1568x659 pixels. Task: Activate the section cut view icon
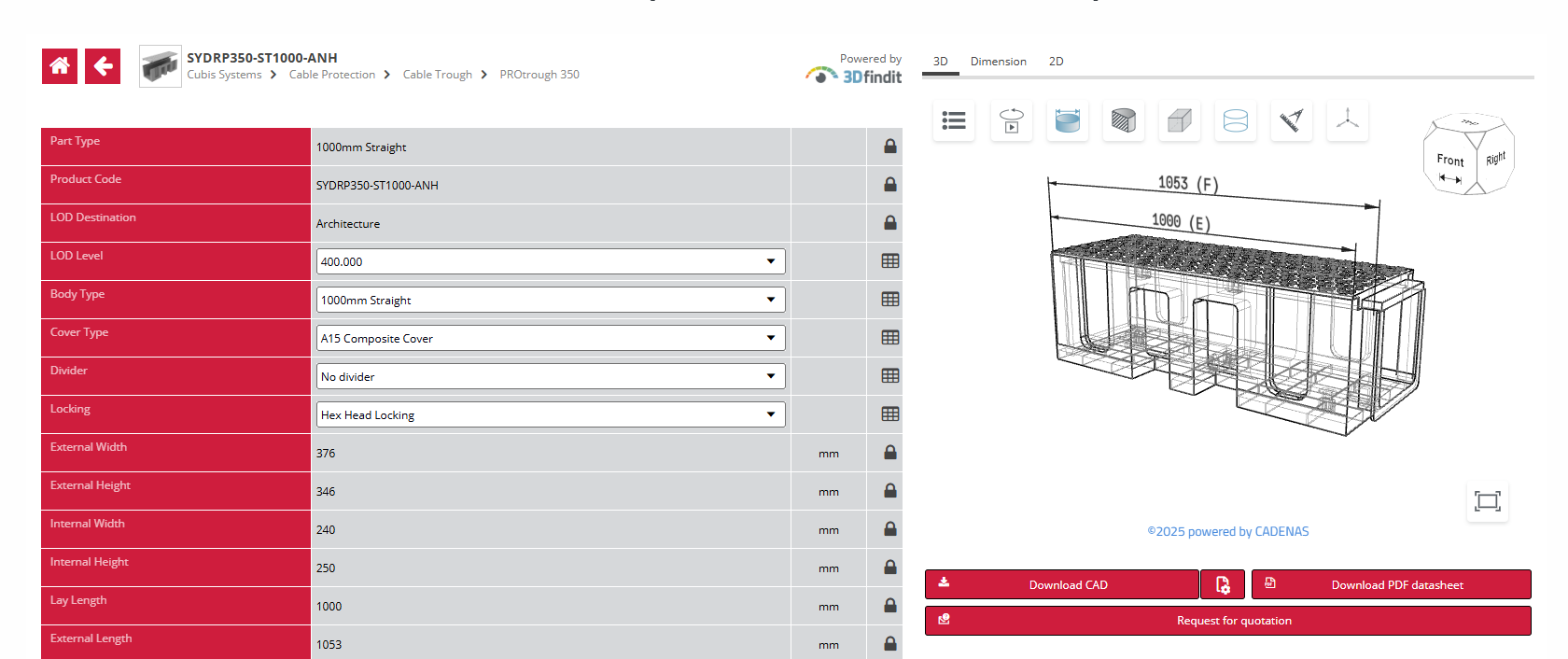1123,120
